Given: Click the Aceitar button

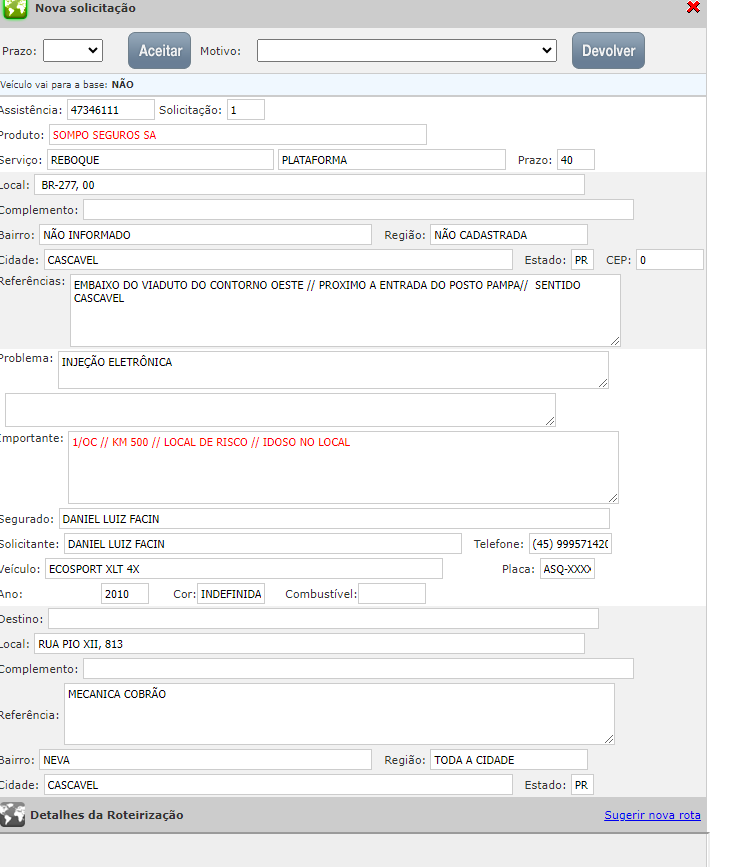Looking at the screenshot, I should (160, 50).
